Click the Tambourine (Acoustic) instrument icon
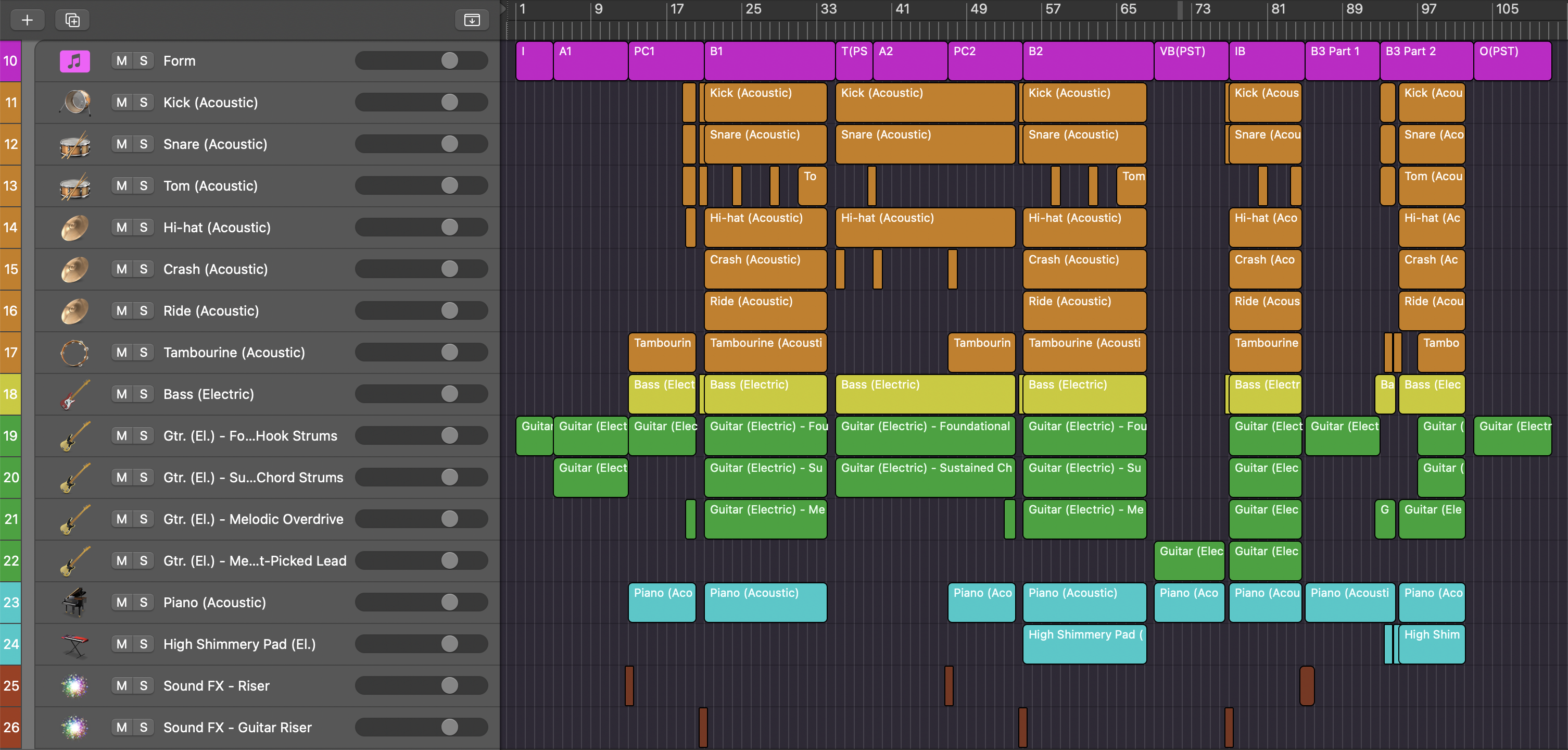 pyautogui.click(x=75, y=353)
